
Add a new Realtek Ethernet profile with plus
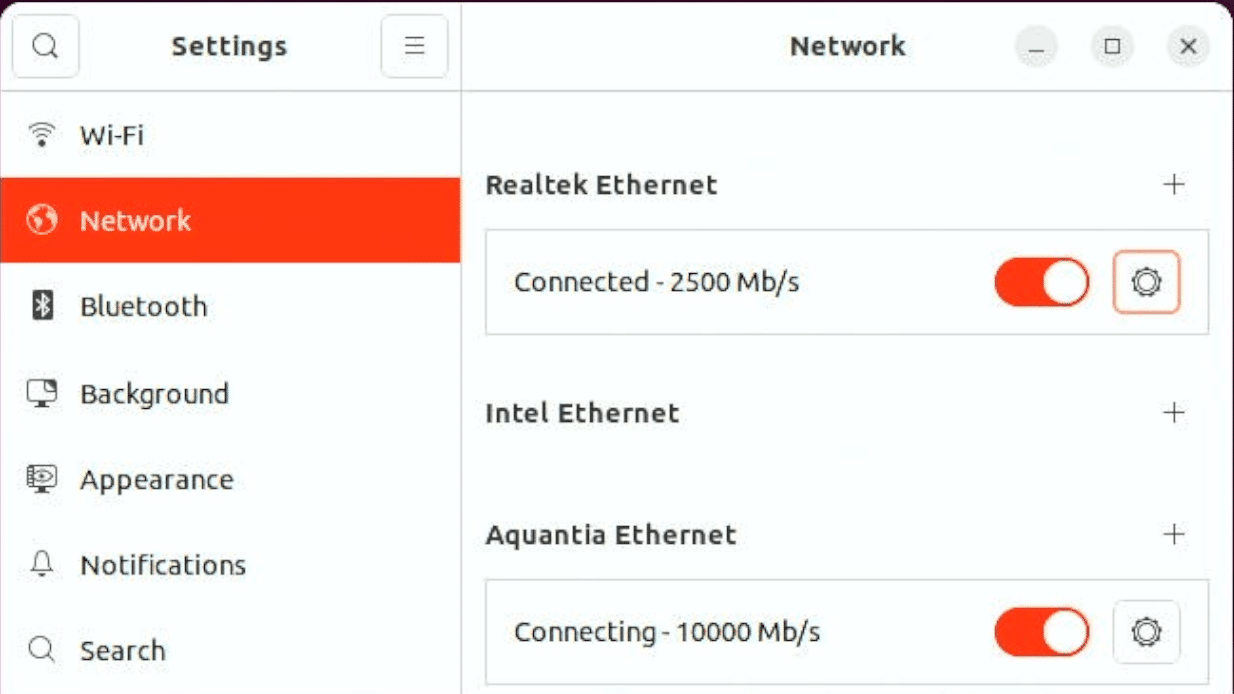click(1174, 184)
